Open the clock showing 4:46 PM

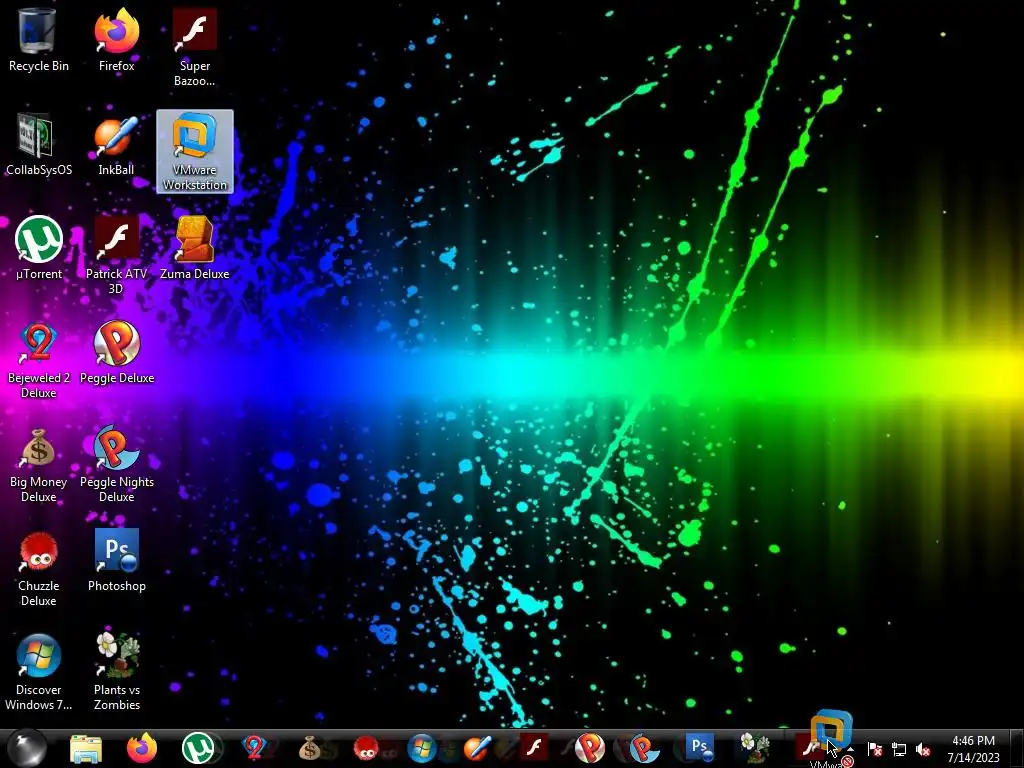pyautogui.click(x=973, y=749)
